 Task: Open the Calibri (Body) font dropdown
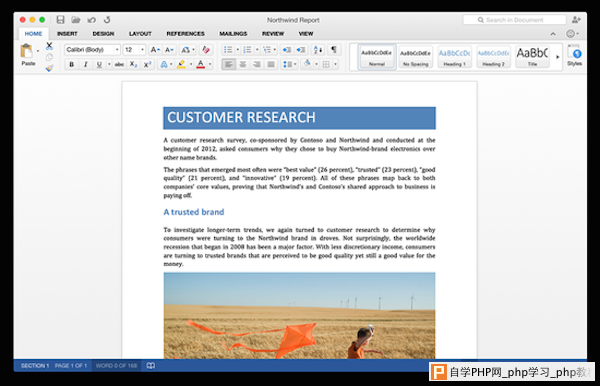92,50
